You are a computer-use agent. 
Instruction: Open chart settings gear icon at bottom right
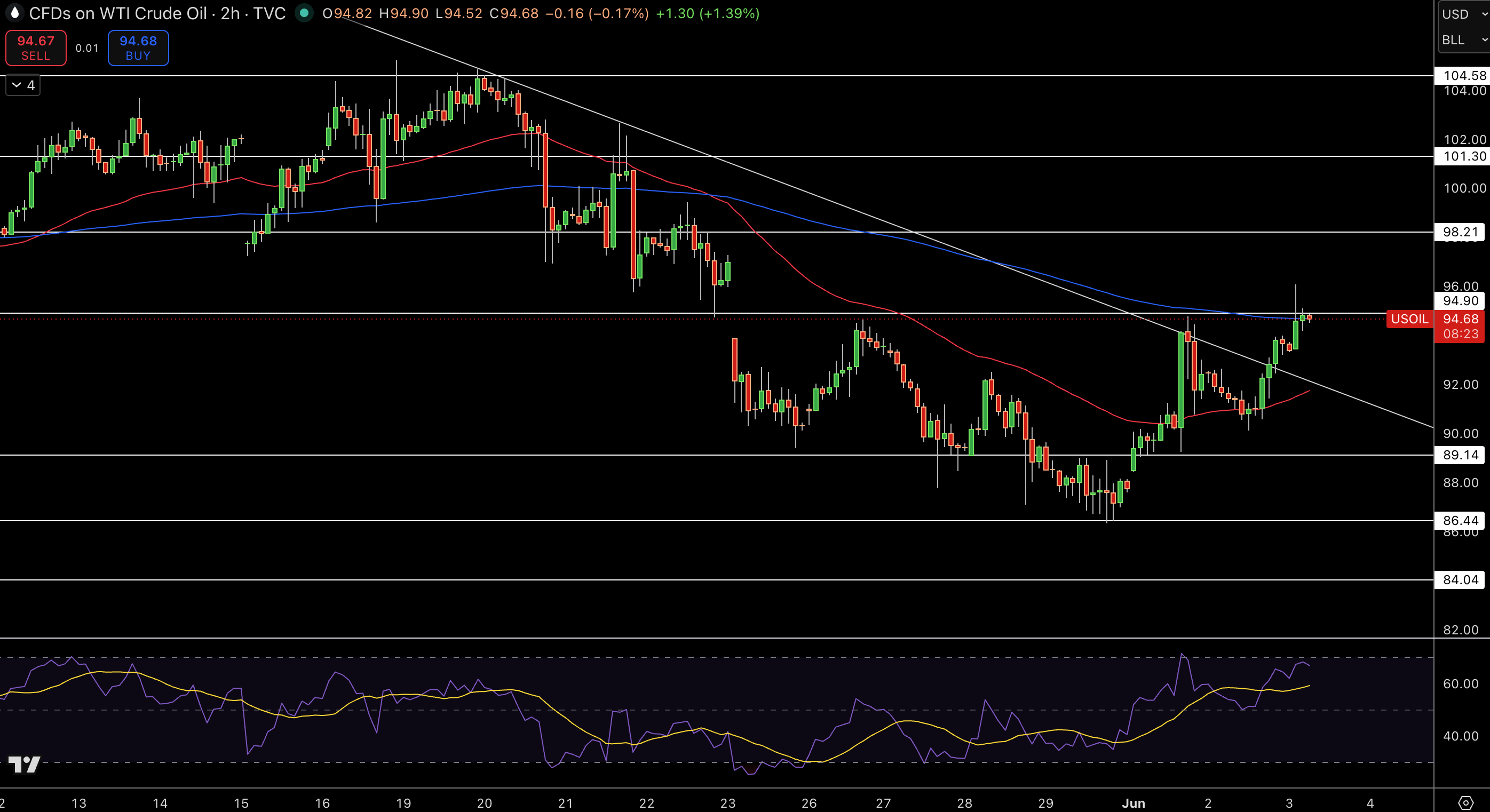(1465, 803)
